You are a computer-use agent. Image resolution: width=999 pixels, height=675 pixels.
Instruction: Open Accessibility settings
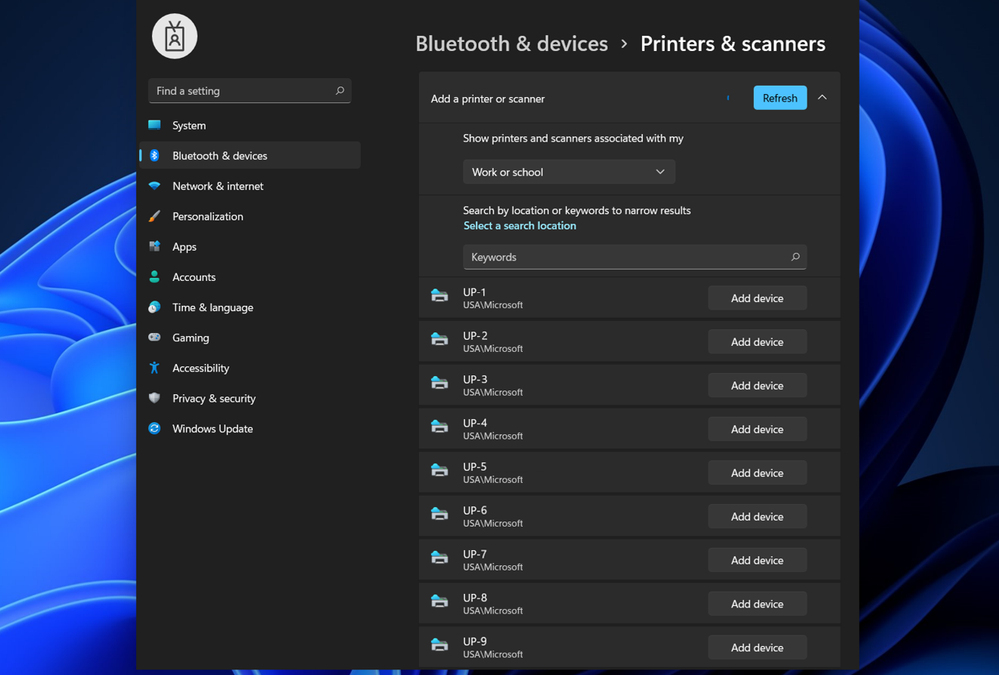[x=250, y=368]
